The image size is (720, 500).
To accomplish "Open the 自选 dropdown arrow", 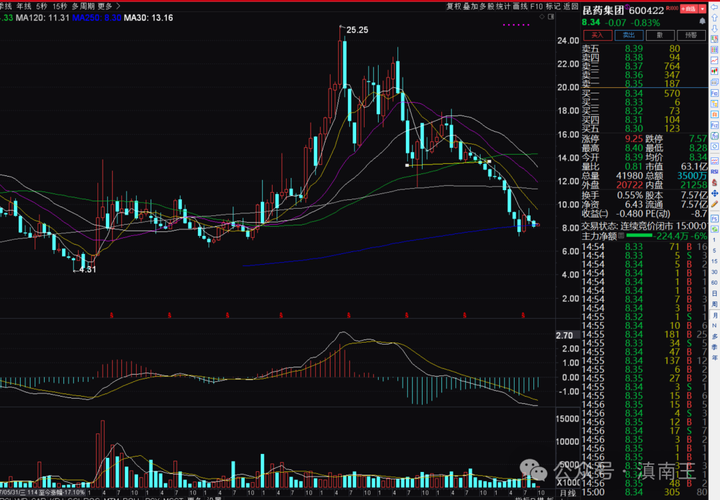I will click(703, 9).
